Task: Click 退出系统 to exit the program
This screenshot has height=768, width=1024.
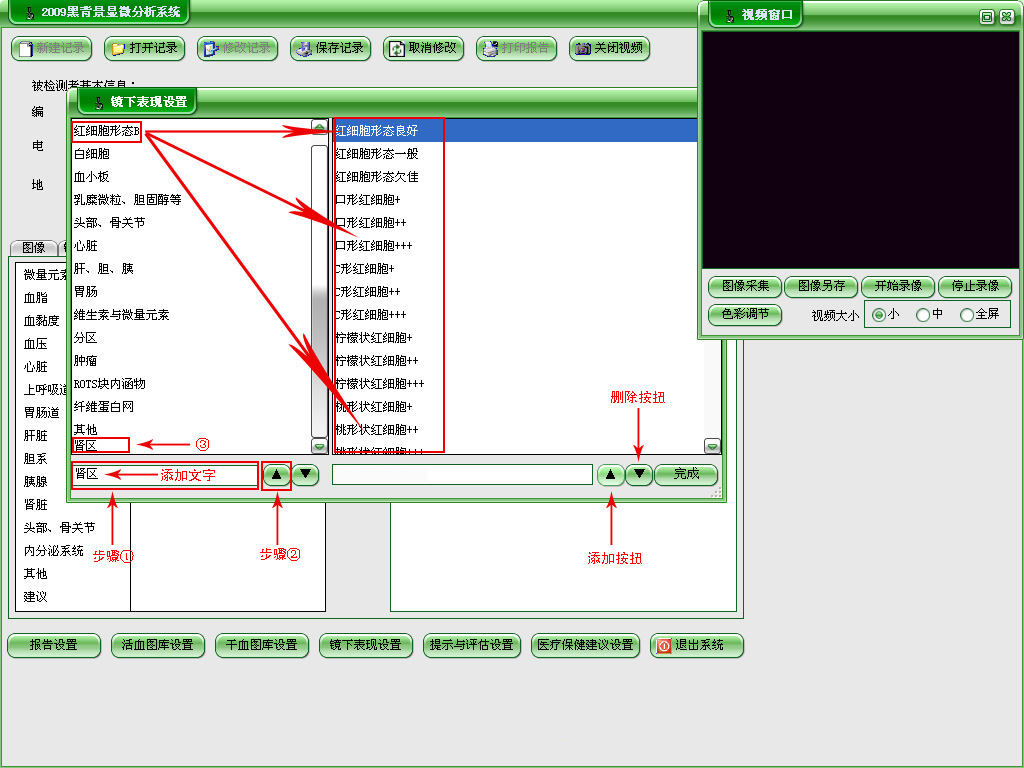Action: click(x=696, y=645)
